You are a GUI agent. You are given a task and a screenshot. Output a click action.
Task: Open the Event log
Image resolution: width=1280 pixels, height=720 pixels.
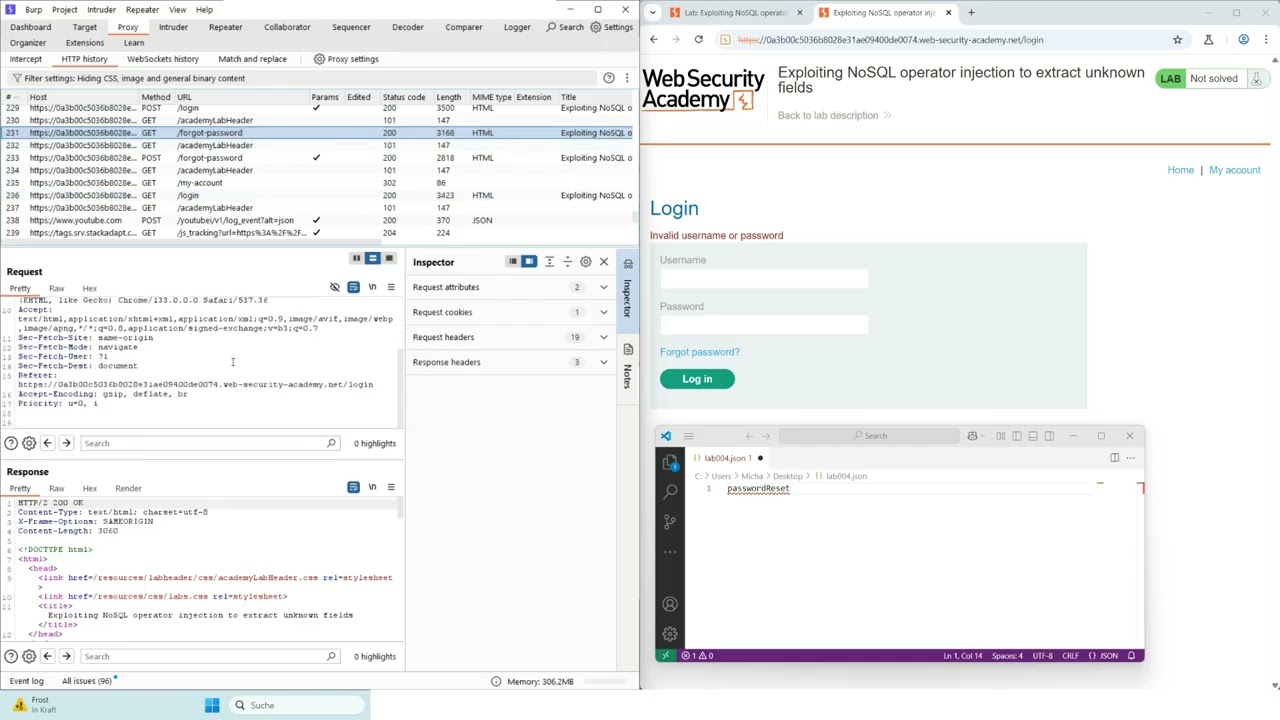pyautogui.click(x=26, y=681)
